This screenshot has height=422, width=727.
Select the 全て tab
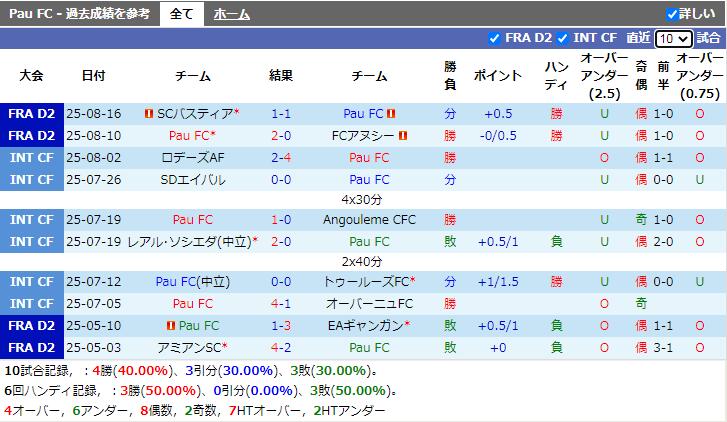click(x=181, y=14)
